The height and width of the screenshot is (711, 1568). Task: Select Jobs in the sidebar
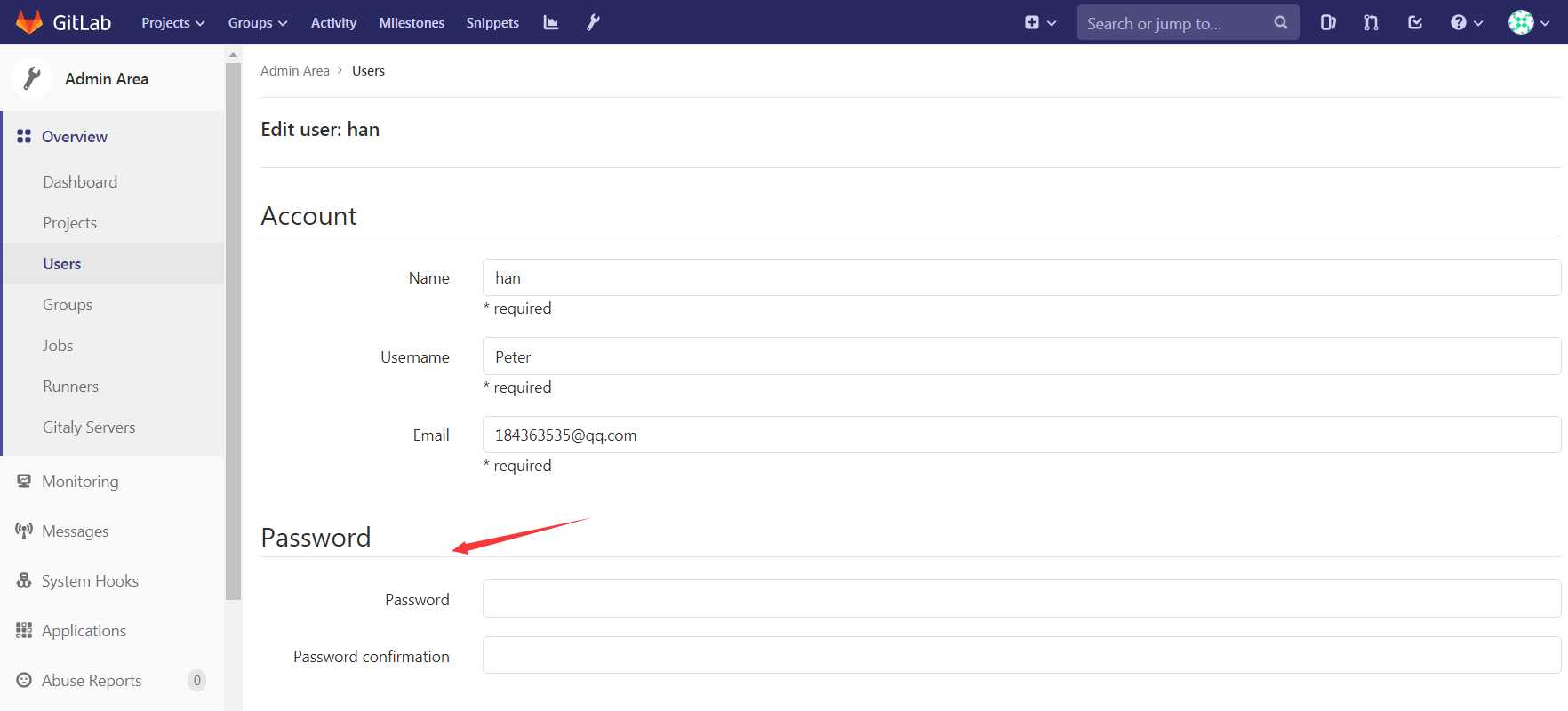(58, 346)
